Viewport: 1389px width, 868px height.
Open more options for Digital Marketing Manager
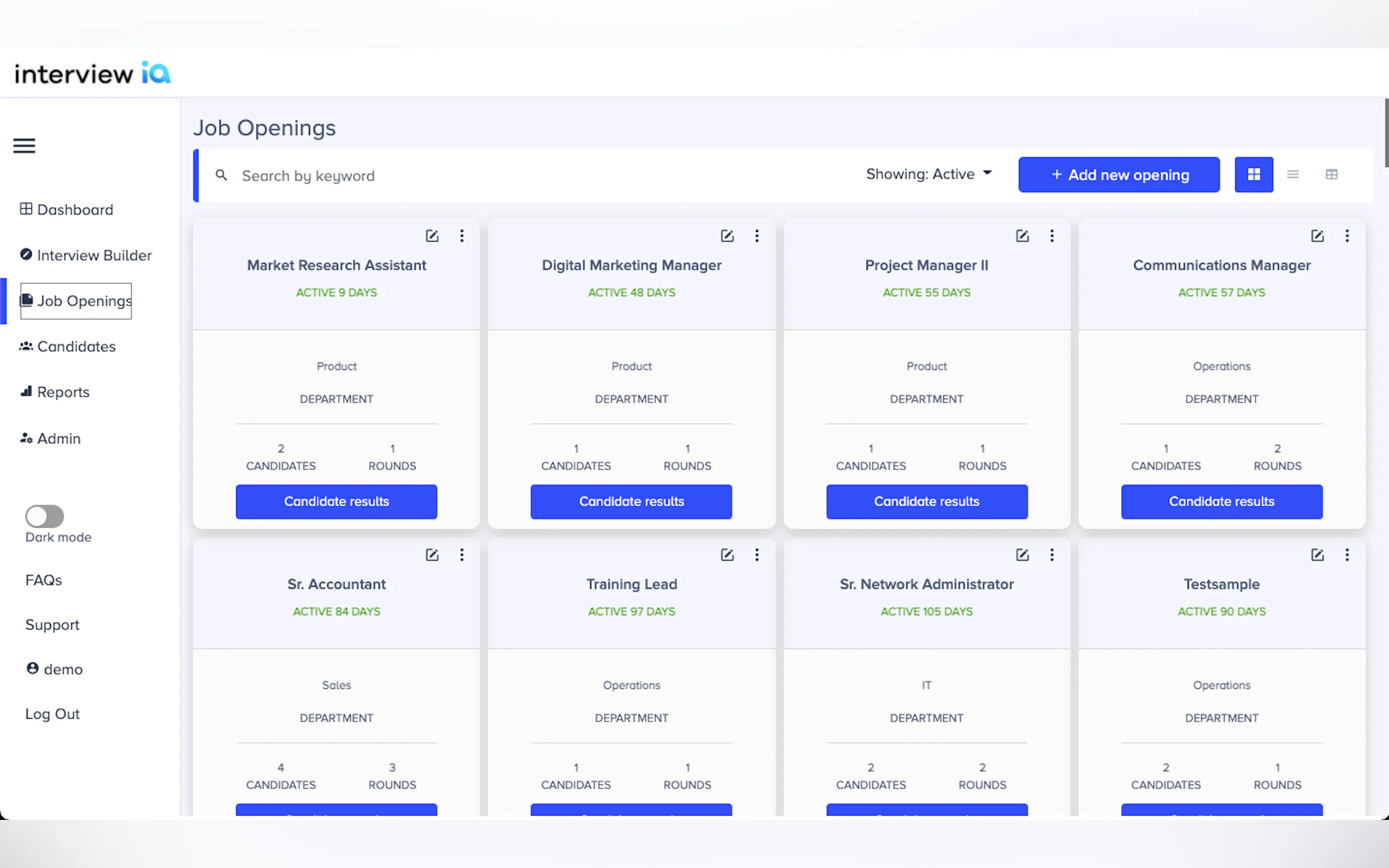pyautogui.click(x=757, y=236)
